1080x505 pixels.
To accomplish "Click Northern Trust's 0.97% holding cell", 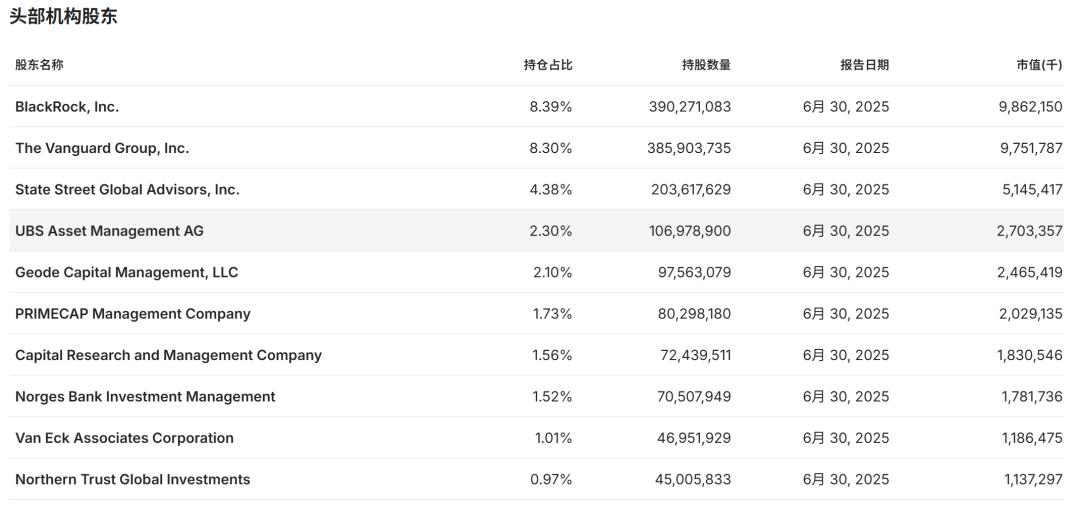I will pos(551,480).
